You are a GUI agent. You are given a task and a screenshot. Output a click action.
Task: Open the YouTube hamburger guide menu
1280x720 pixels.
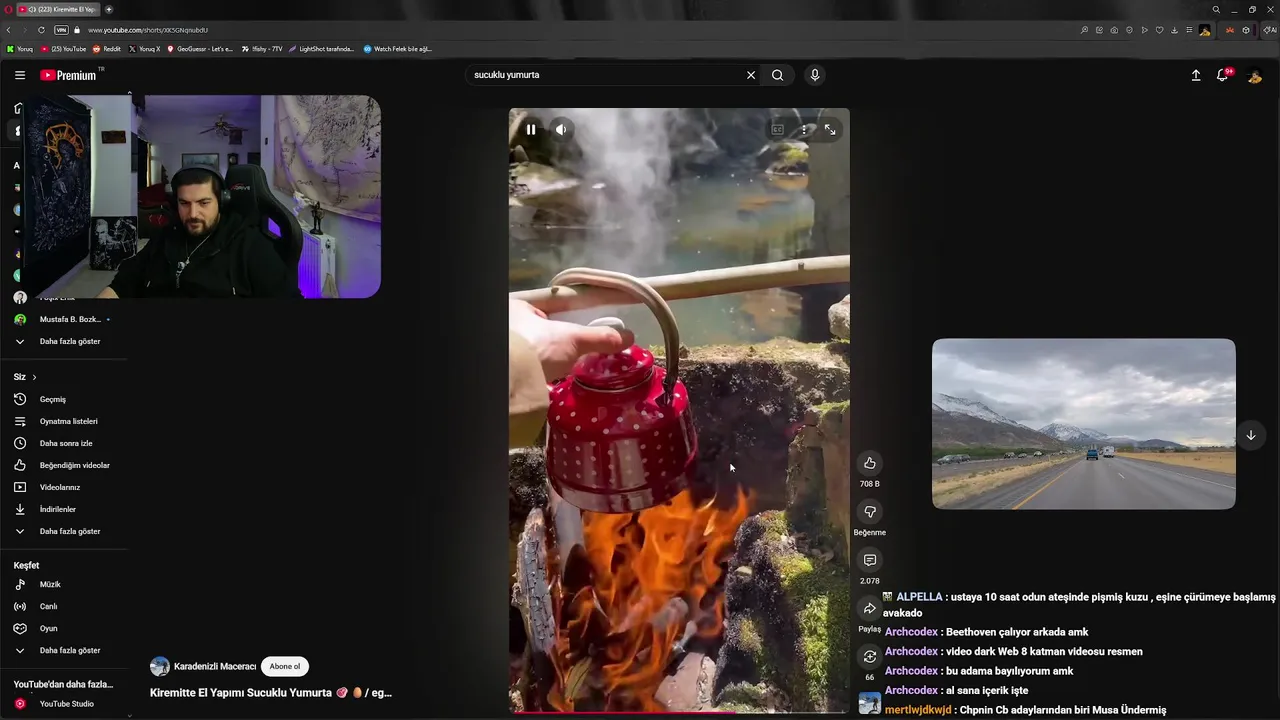click(x=19, y=75)
